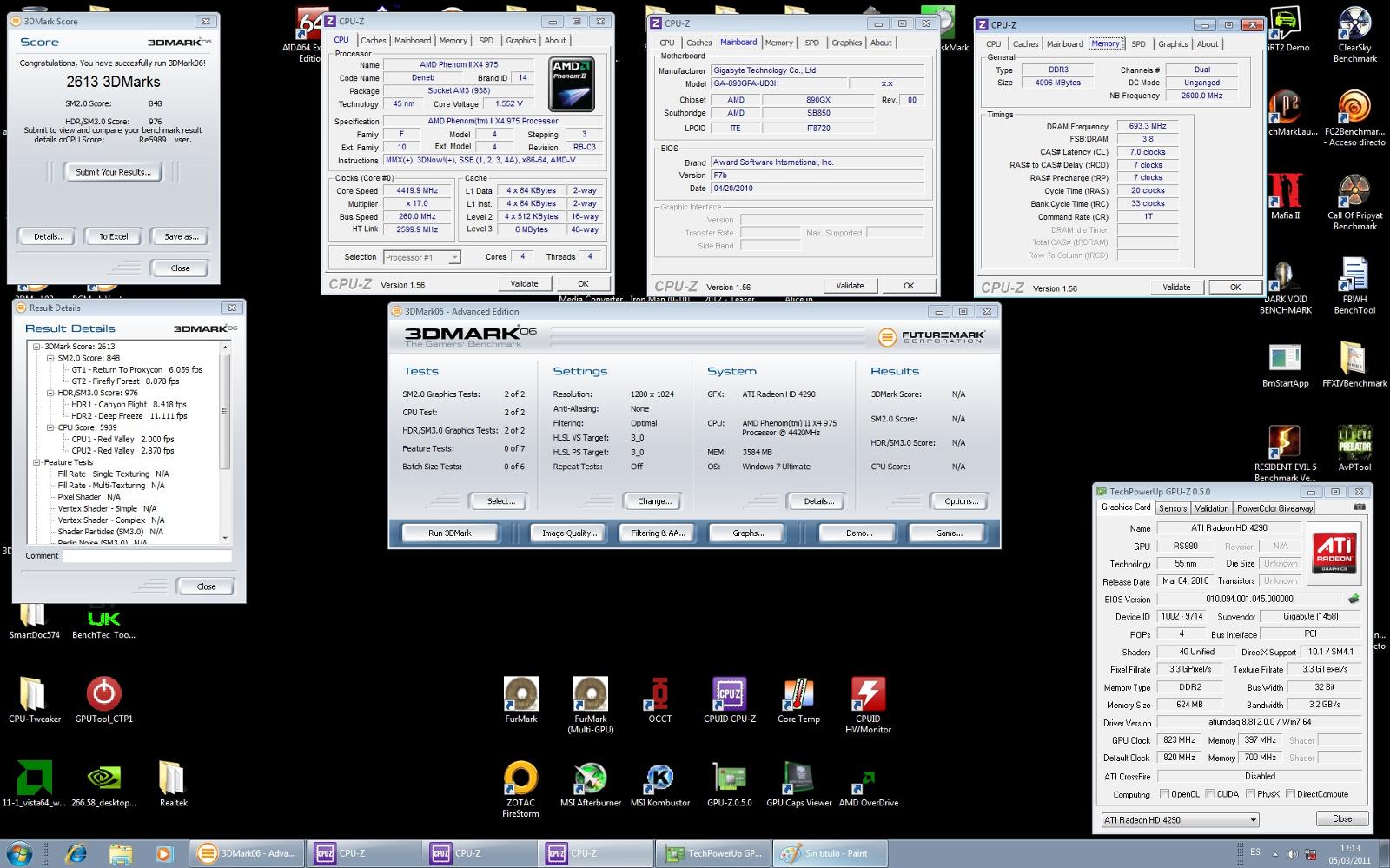Launch the GPUTool_CTP1 desktop icon
Screen dimensions: 1390x868
click(x=104, y=700)
